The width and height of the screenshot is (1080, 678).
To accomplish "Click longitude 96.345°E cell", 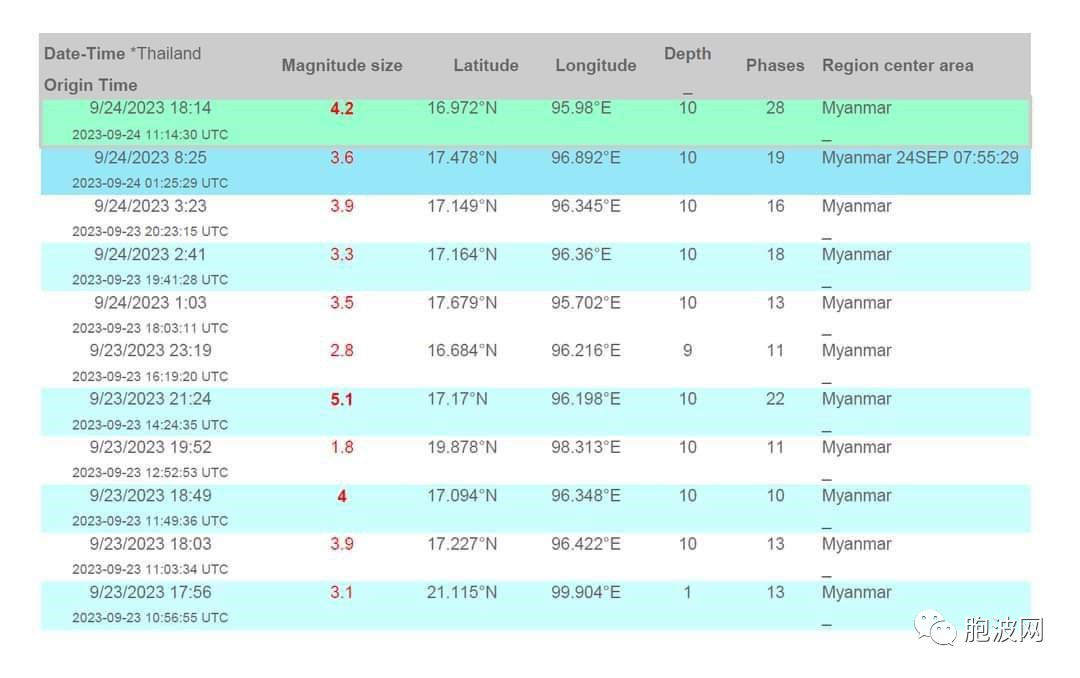I will pos(585,206).
